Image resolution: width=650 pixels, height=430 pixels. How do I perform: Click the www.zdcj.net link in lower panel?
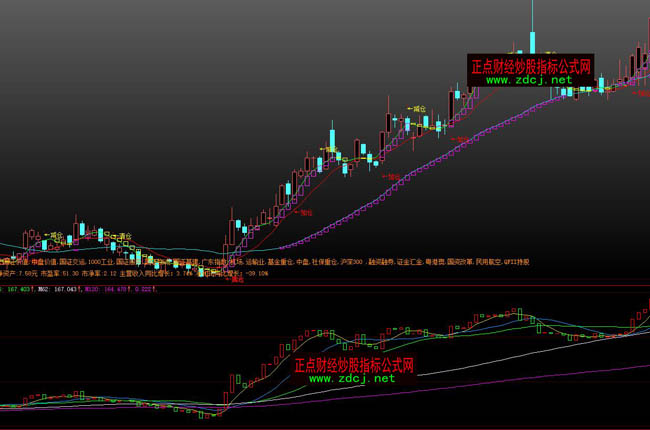(351, 379)
